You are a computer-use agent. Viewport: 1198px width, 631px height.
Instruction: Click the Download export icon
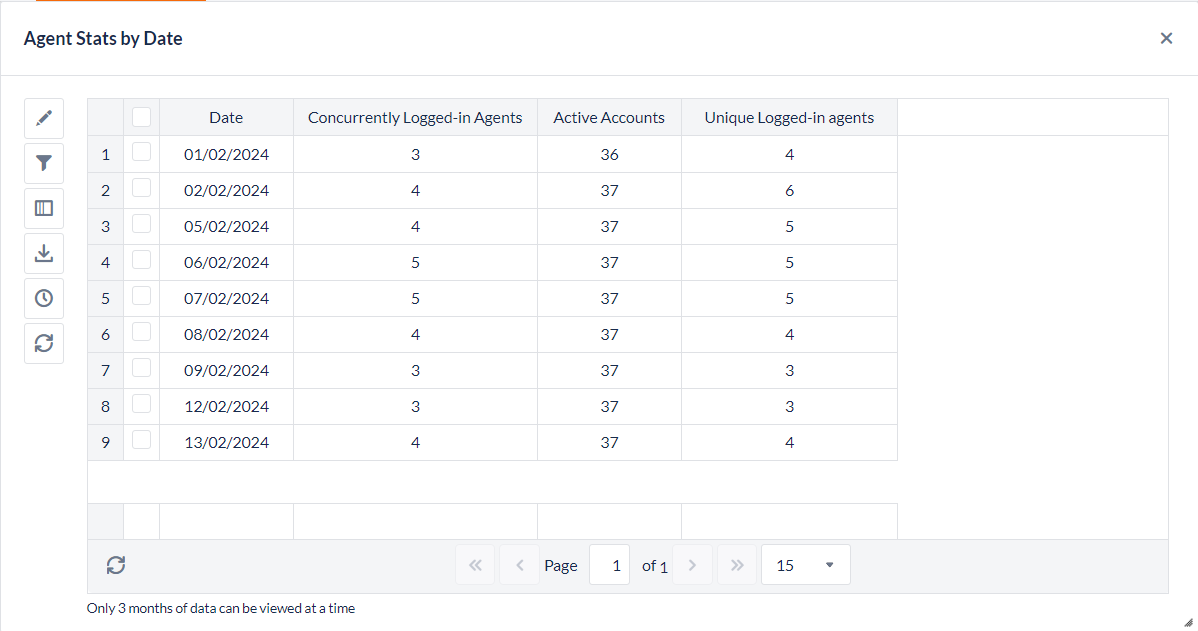coord(43,252)
